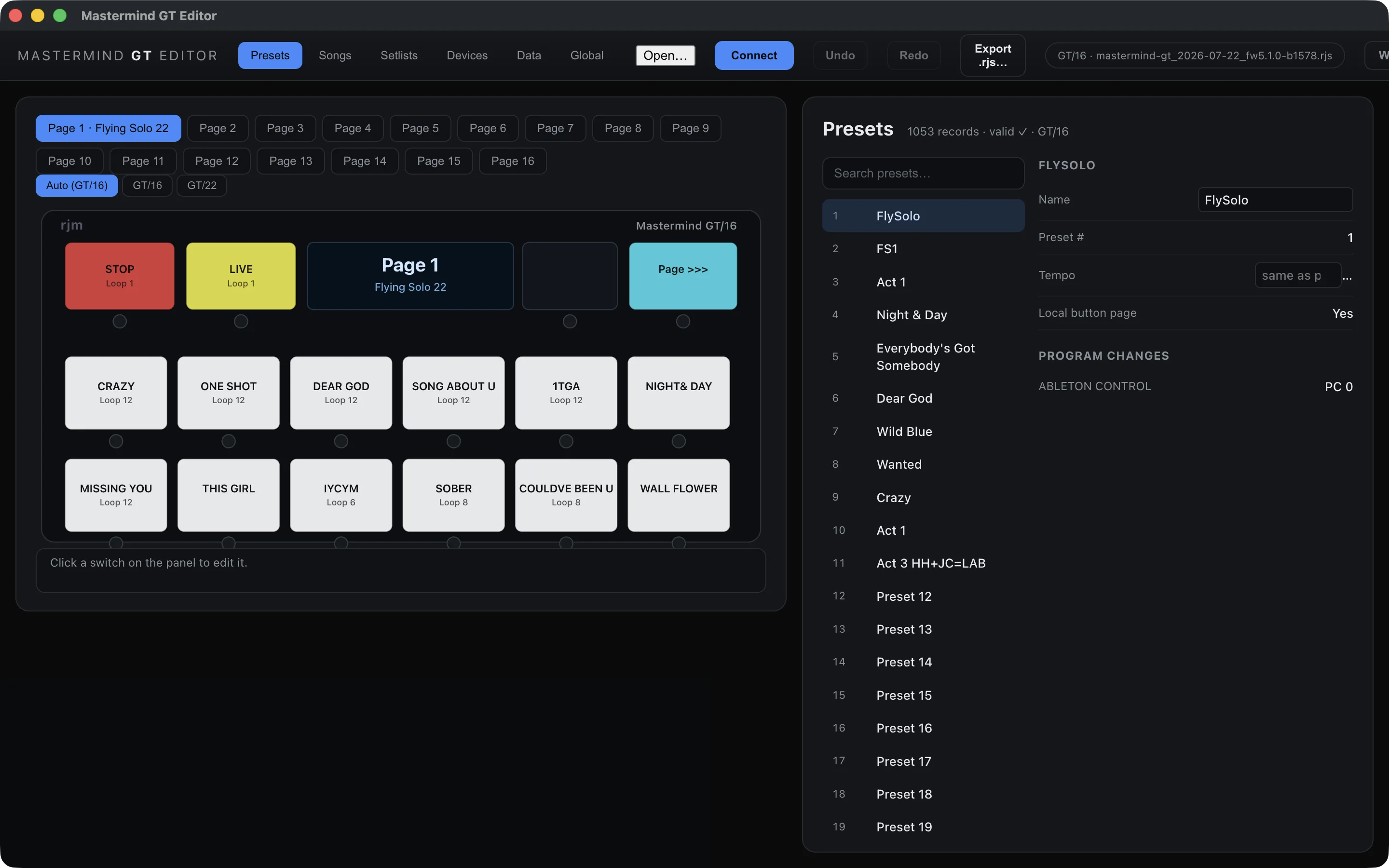Open the Tempo 'same as p' dropdown
1389x868 pixels.
coord(1297,275)
